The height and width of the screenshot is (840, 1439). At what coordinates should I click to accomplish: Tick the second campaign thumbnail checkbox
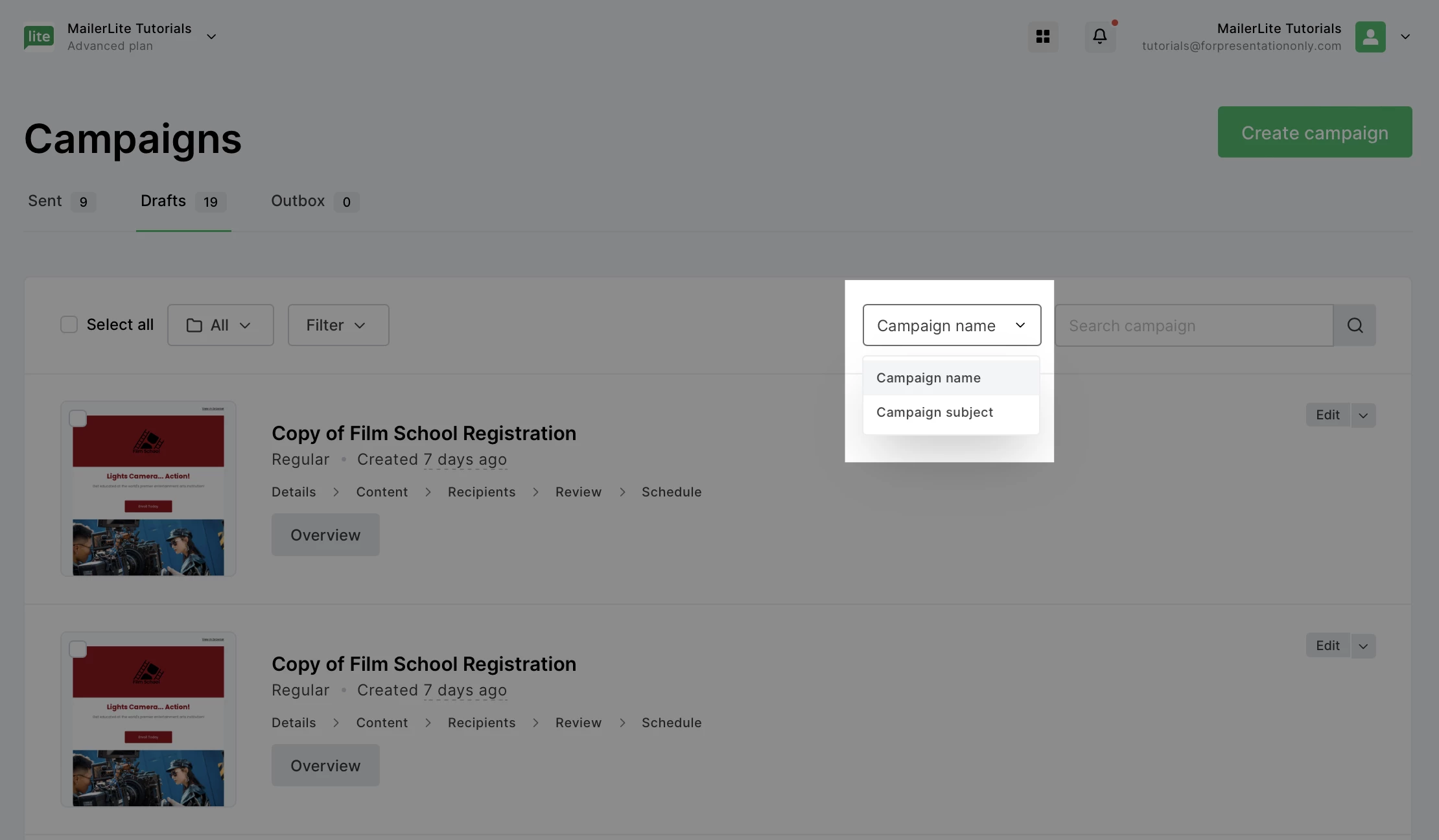click(78, 649)
